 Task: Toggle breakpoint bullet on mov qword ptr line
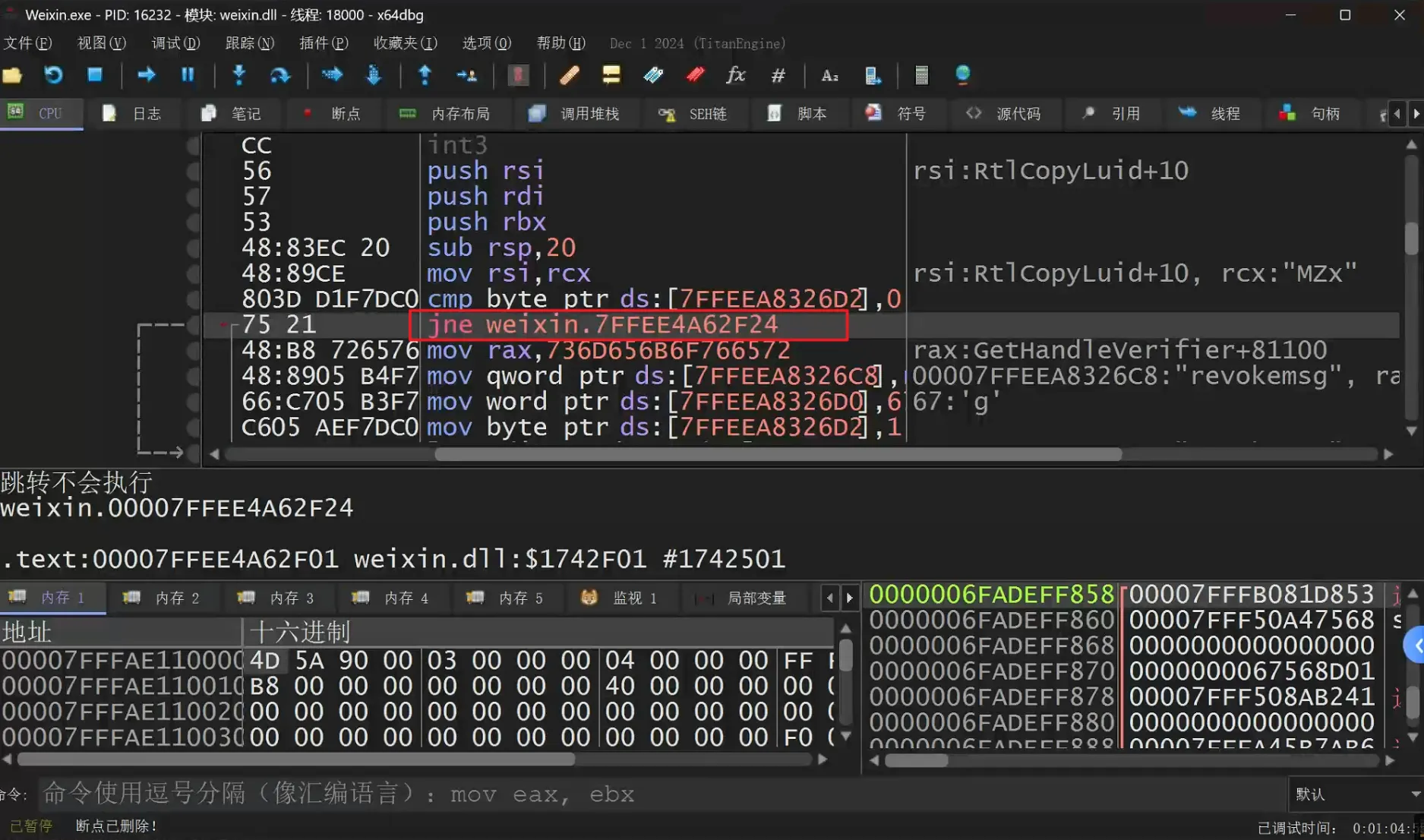point(193,376)
